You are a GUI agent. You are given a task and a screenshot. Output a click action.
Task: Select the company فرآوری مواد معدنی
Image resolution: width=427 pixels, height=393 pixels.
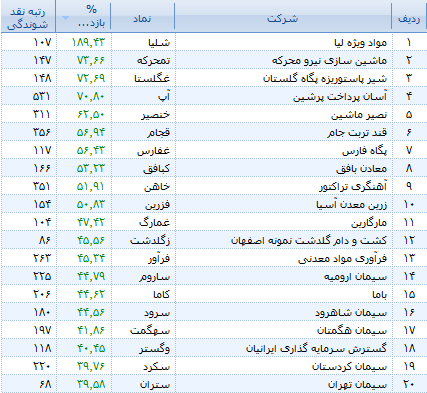coord(342,259)
